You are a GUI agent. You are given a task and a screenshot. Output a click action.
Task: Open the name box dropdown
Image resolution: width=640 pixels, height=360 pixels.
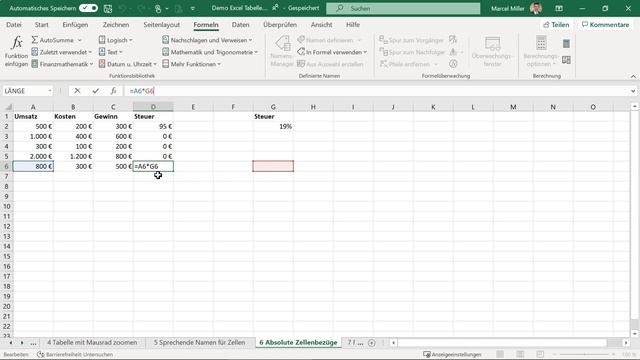point(50,91)
